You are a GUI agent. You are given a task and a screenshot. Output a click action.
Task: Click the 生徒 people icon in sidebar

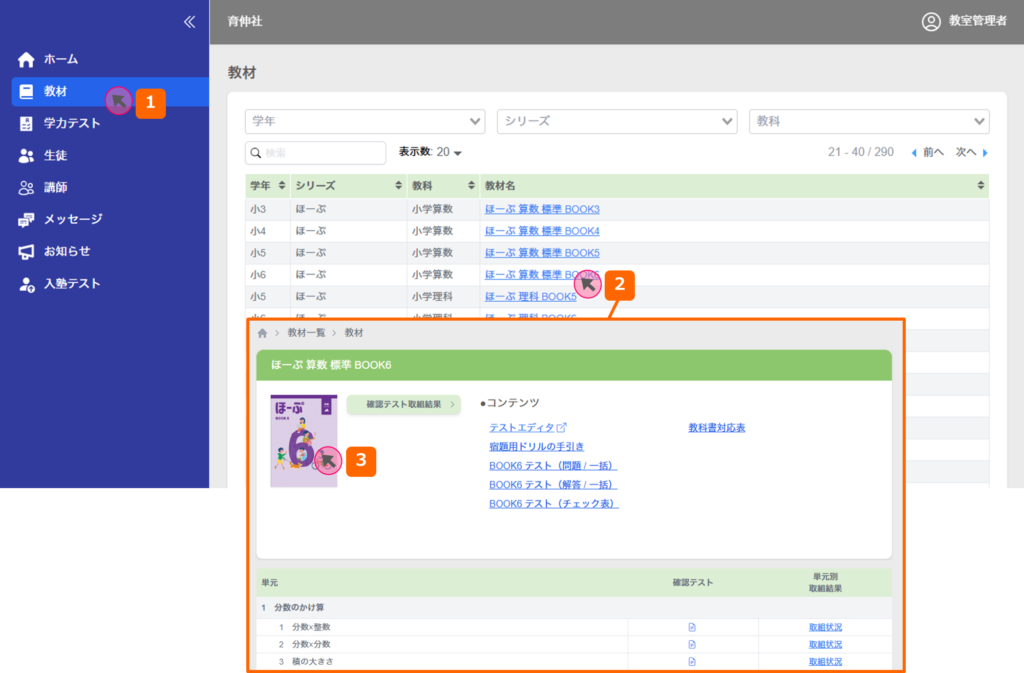tap(27, 156)
